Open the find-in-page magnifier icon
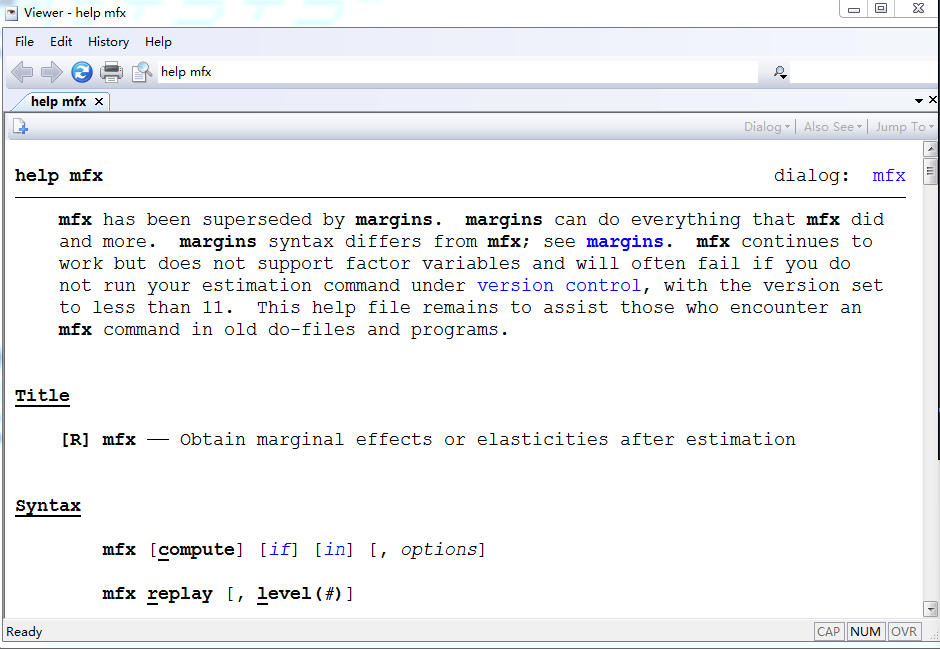The width and height of the screenshot is (940, 650). (142, 72)
